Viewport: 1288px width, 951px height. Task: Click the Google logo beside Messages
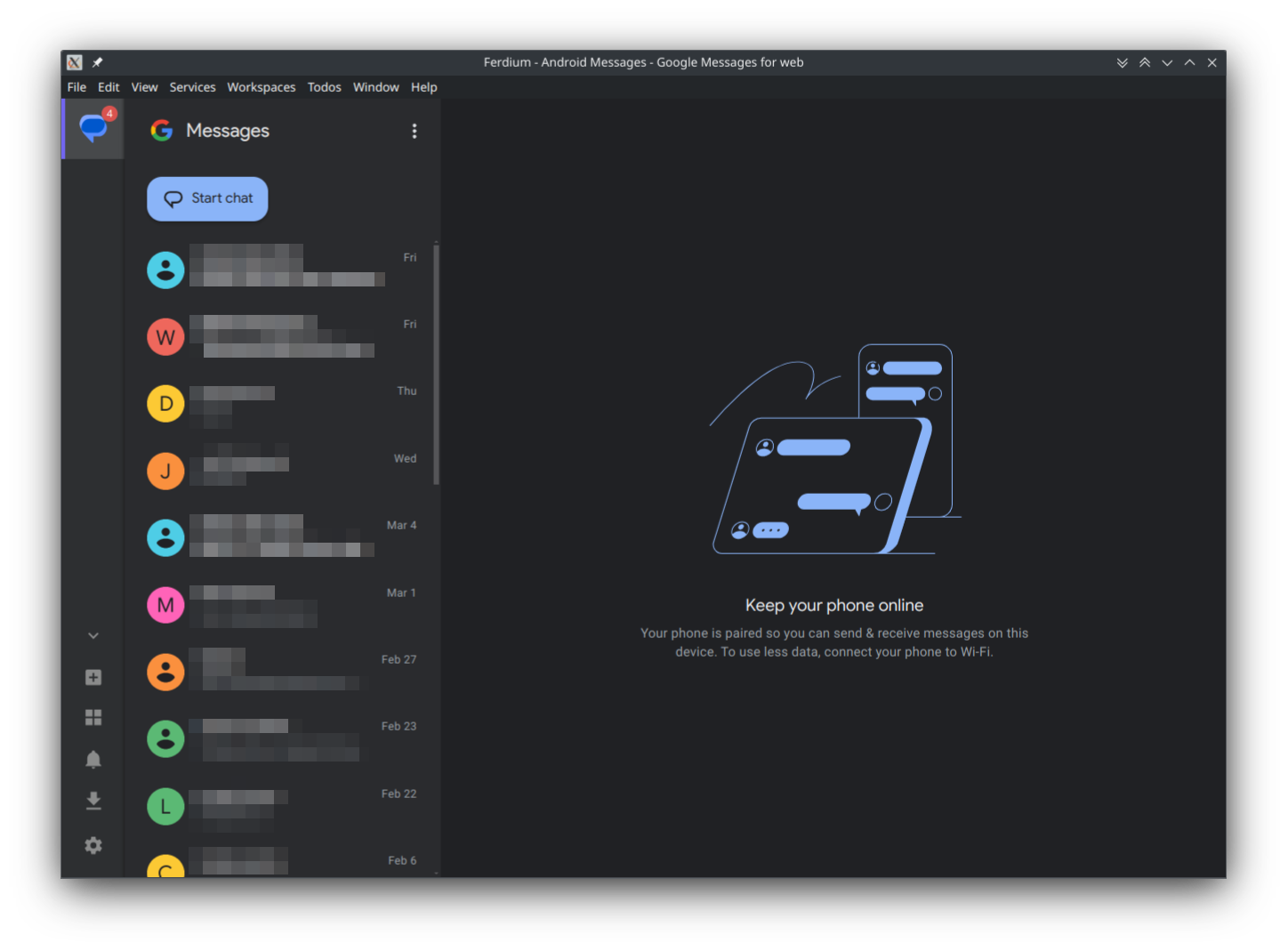click(x=162, y=131)
